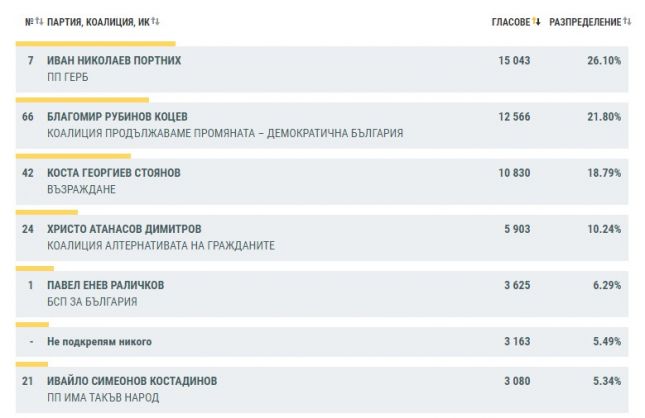Sort by ГЛАСОВЕ header text
This screenshot has height=418, width=645.
511,22
